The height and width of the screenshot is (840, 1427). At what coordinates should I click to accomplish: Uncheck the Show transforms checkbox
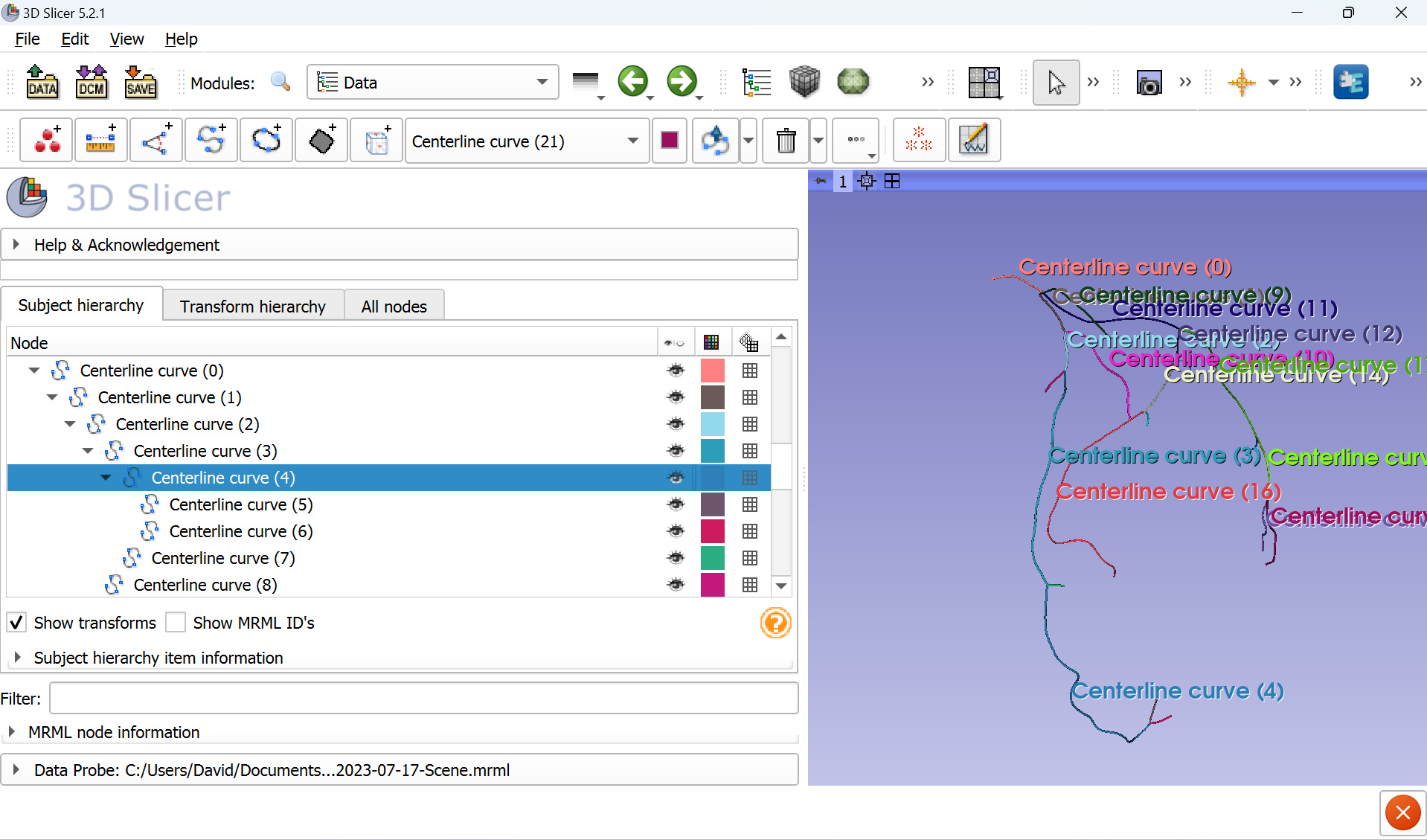(16, 622)
